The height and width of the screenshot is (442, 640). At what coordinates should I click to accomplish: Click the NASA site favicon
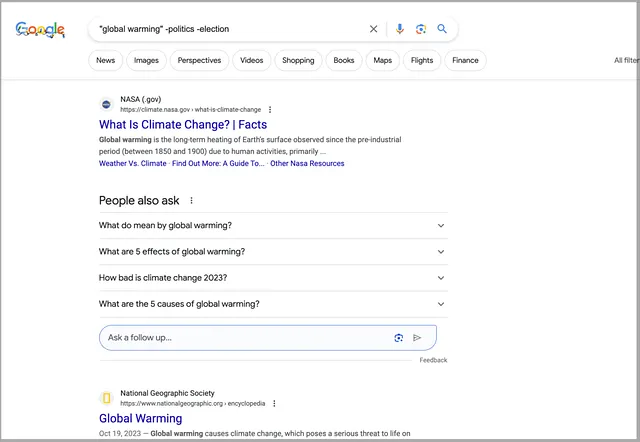click(107, 104)
